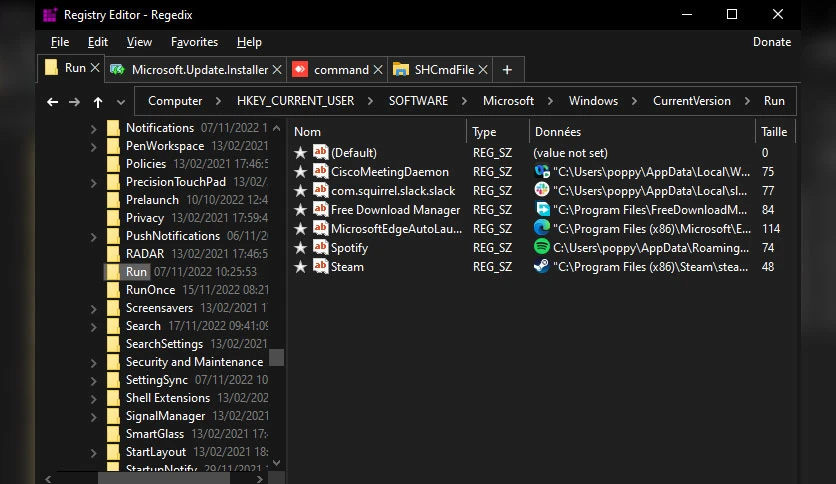Go back with the left arrow button
This screenshot has width=836, height=484.
click(x=52, y=102)
